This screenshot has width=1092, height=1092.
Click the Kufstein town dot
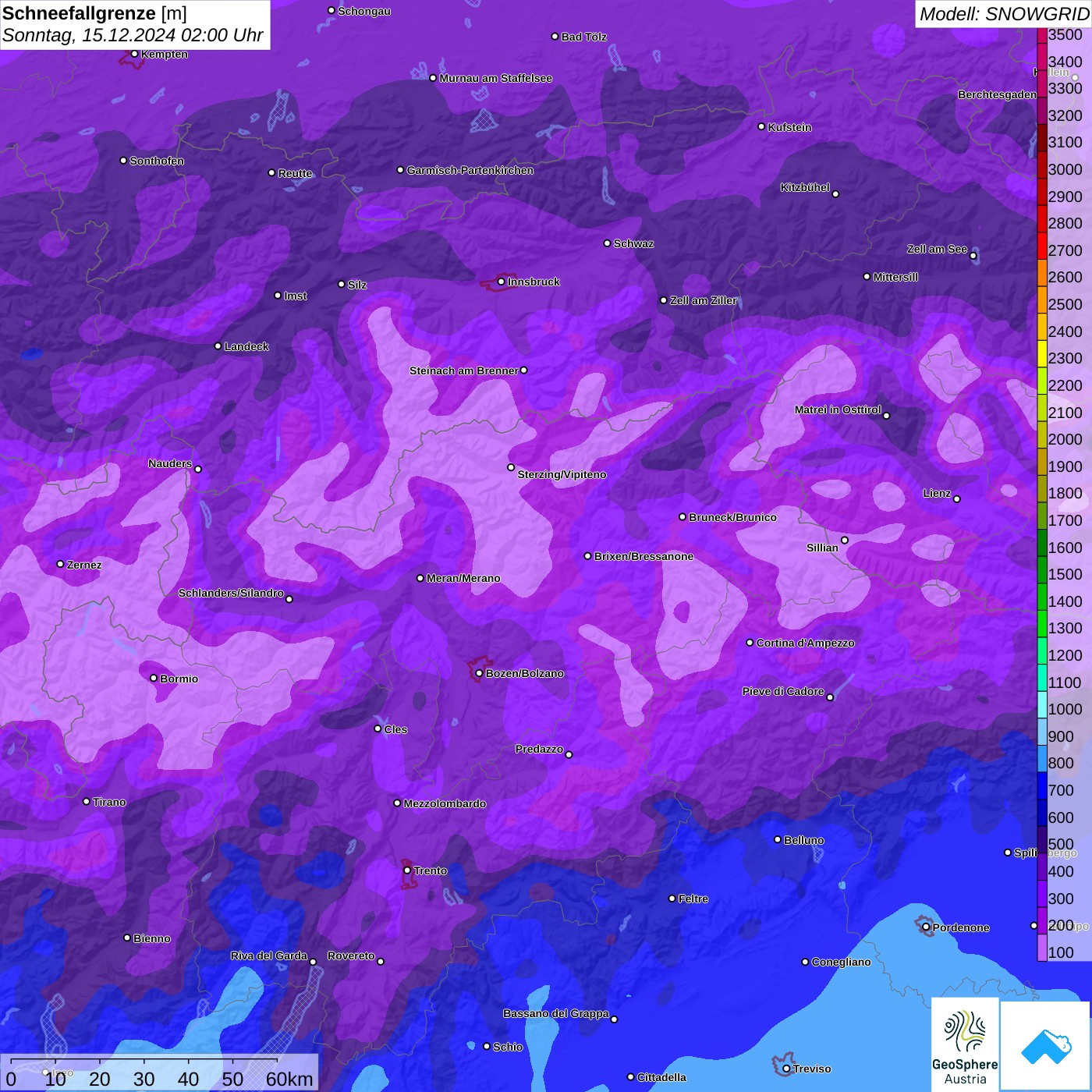point(761,126)
